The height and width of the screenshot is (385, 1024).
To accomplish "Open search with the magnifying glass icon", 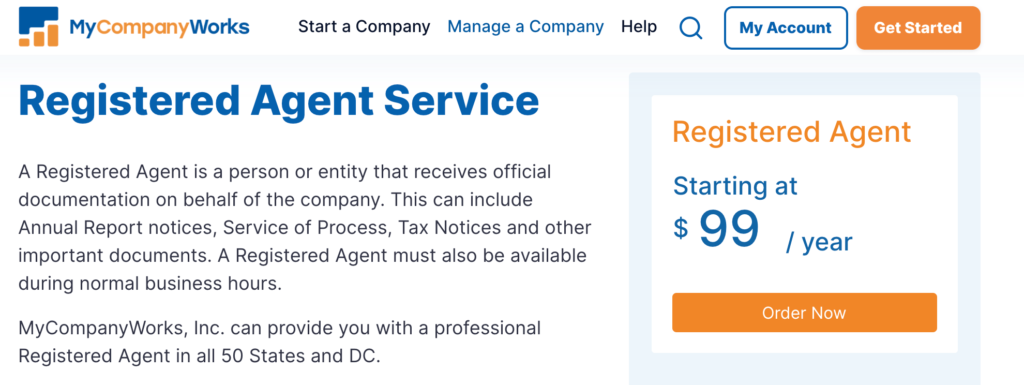I will click(690, 27).
